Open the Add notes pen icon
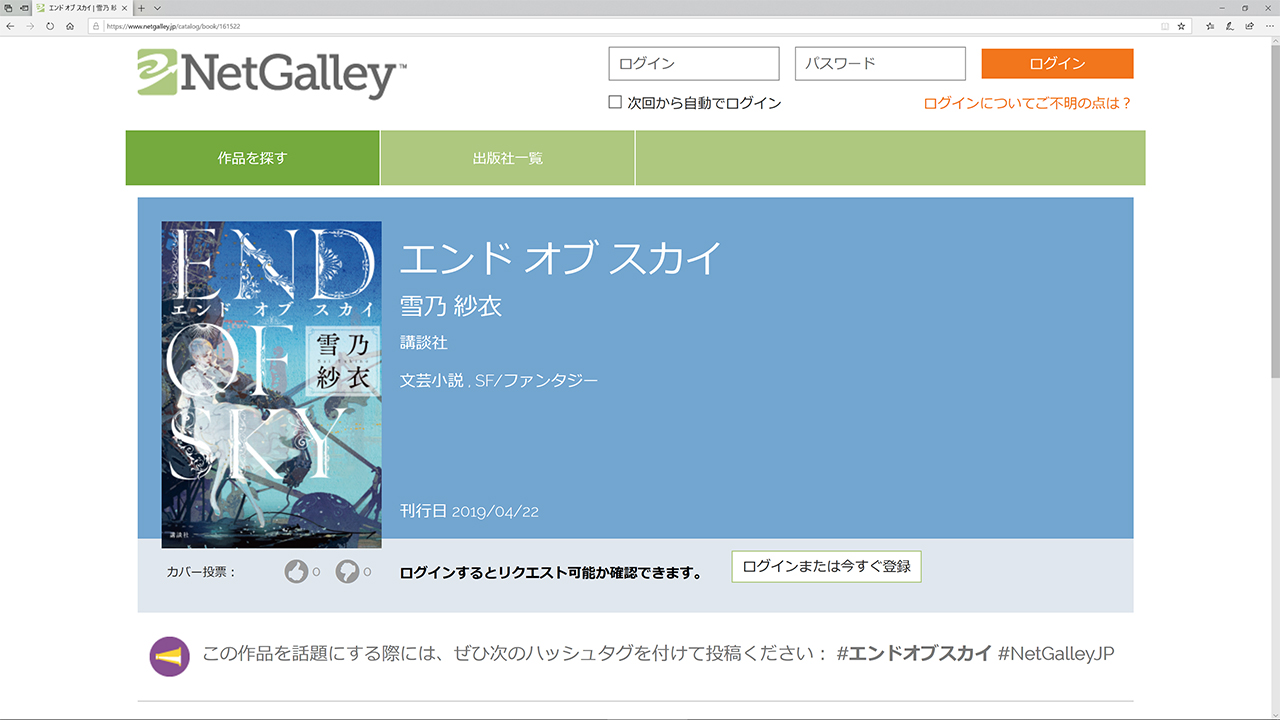The image size is (1280, 720). (1230, 26)
